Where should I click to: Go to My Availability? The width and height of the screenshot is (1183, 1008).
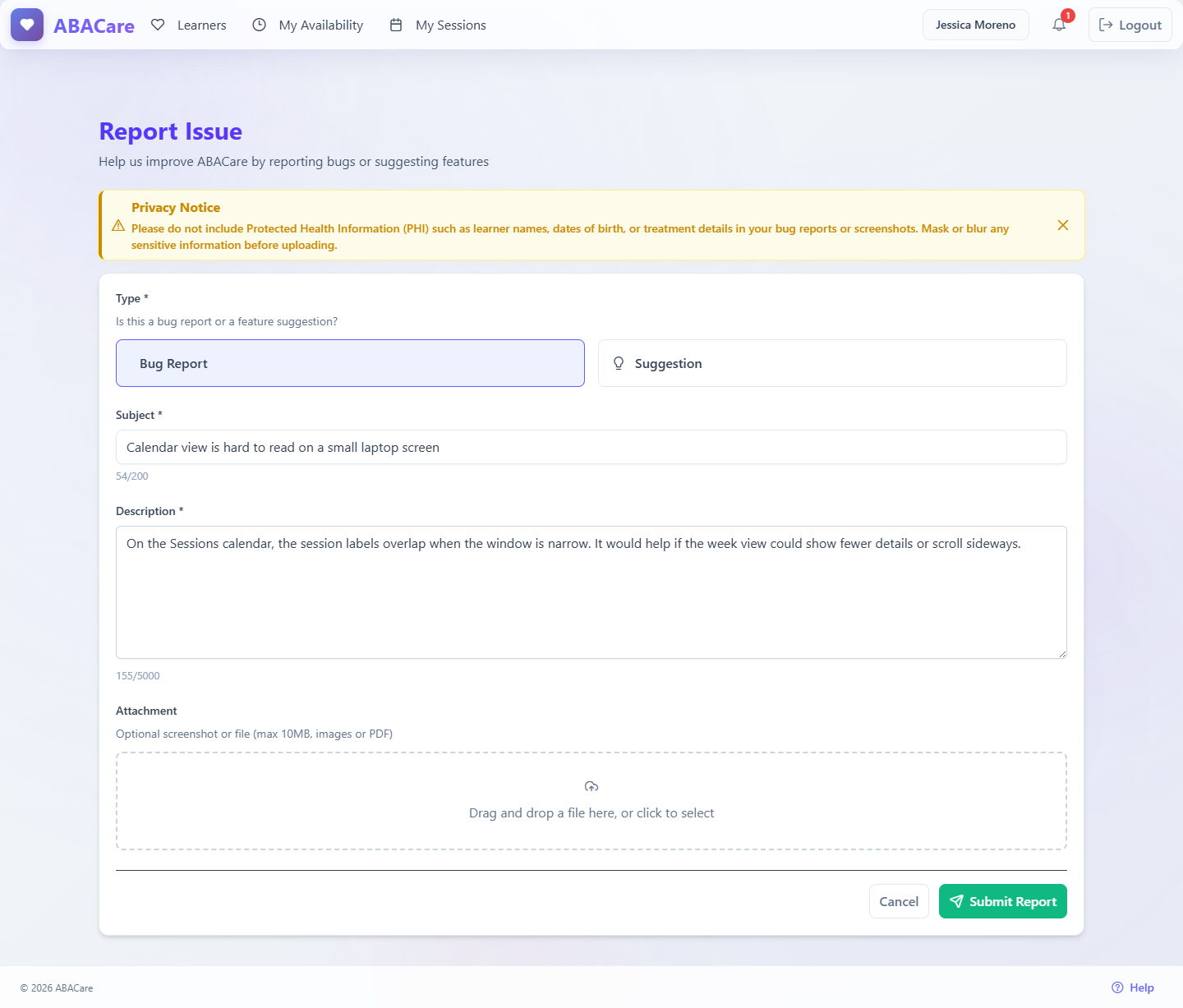pyautogui.click(x=307, y=25)
